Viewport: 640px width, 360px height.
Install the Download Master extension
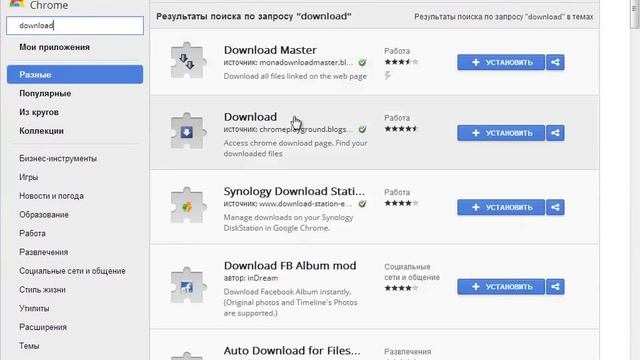coord(501,62)
